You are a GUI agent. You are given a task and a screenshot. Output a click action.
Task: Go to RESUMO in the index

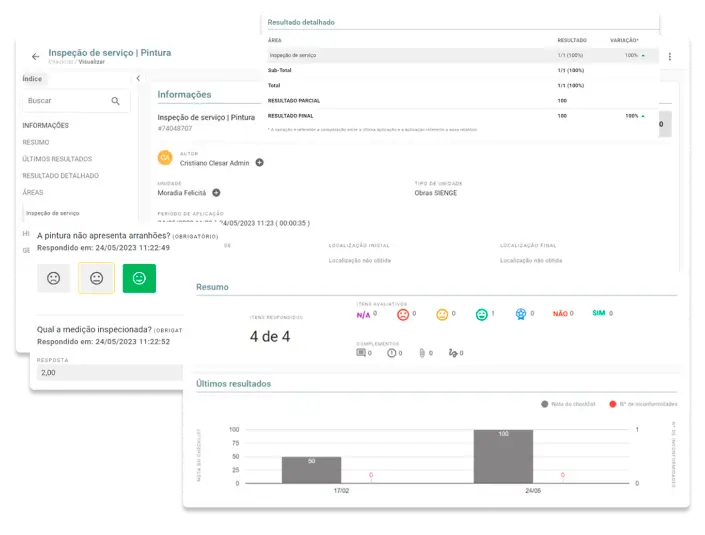pos(36,142)
